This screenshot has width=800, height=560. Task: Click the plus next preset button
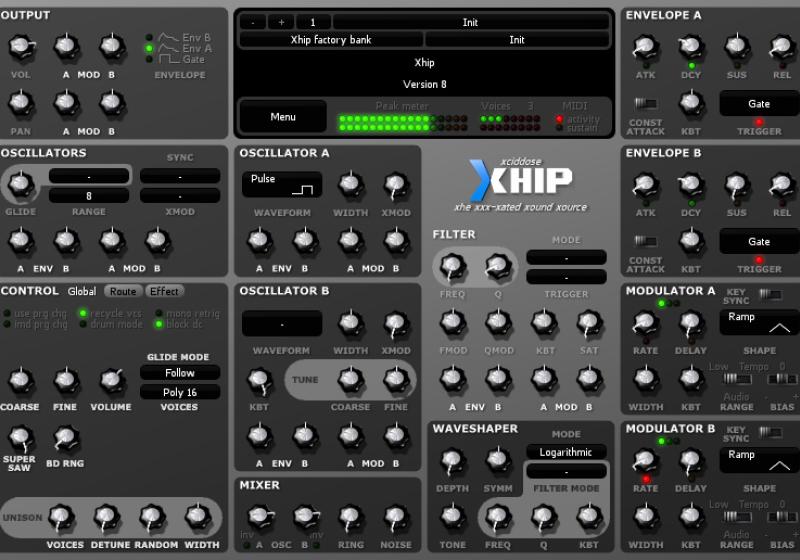click(x=281, y=22)
